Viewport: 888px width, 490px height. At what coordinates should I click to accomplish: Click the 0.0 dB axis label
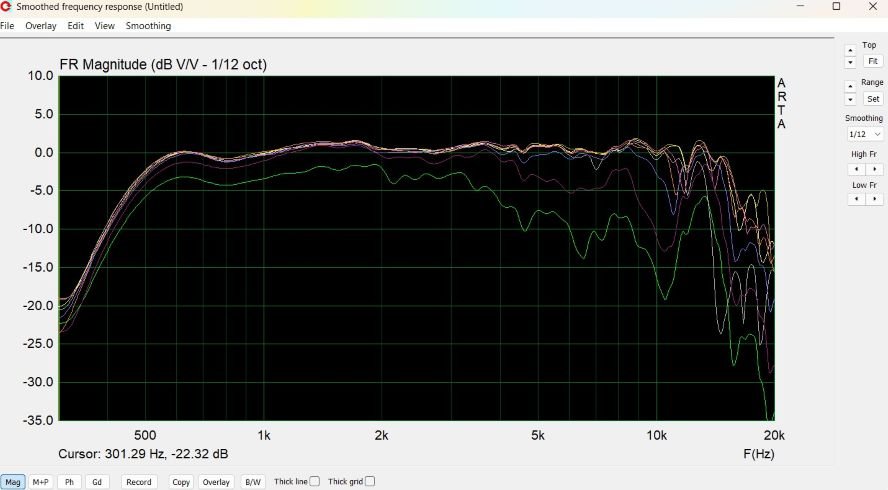click(44, 152)
